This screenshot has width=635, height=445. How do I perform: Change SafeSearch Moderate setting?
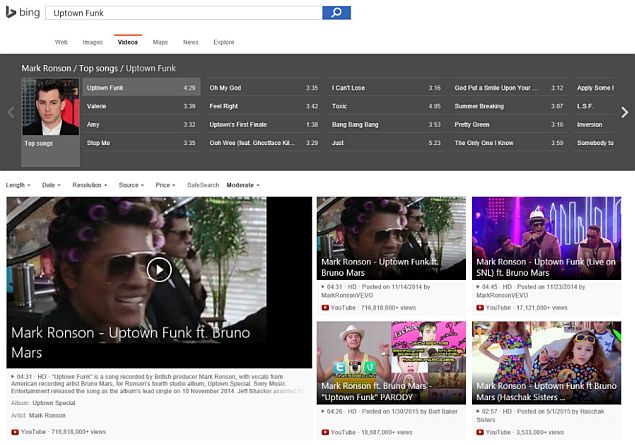pyautogui.click(x=243, y=185)
